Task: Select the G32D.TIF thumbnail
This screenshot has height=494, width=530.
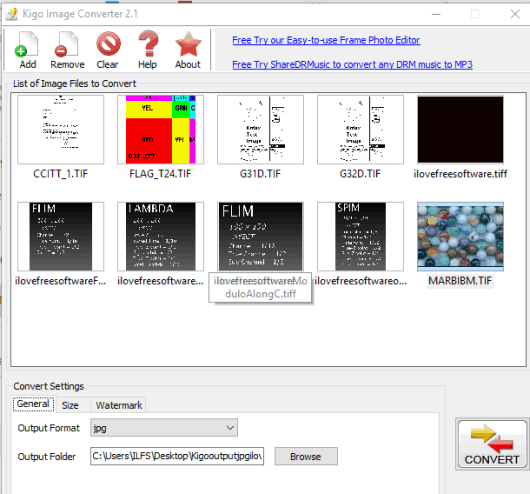Action: (360, 130)
